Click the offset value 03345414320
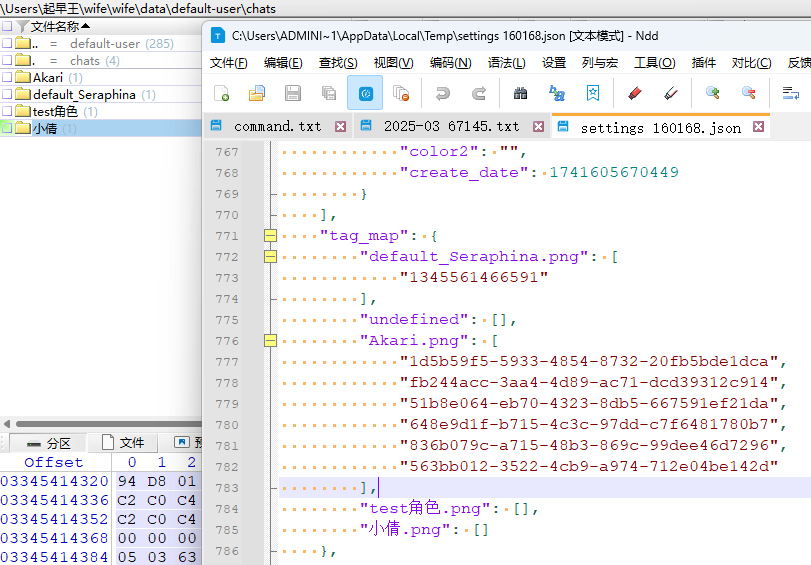 pos(54,481)
